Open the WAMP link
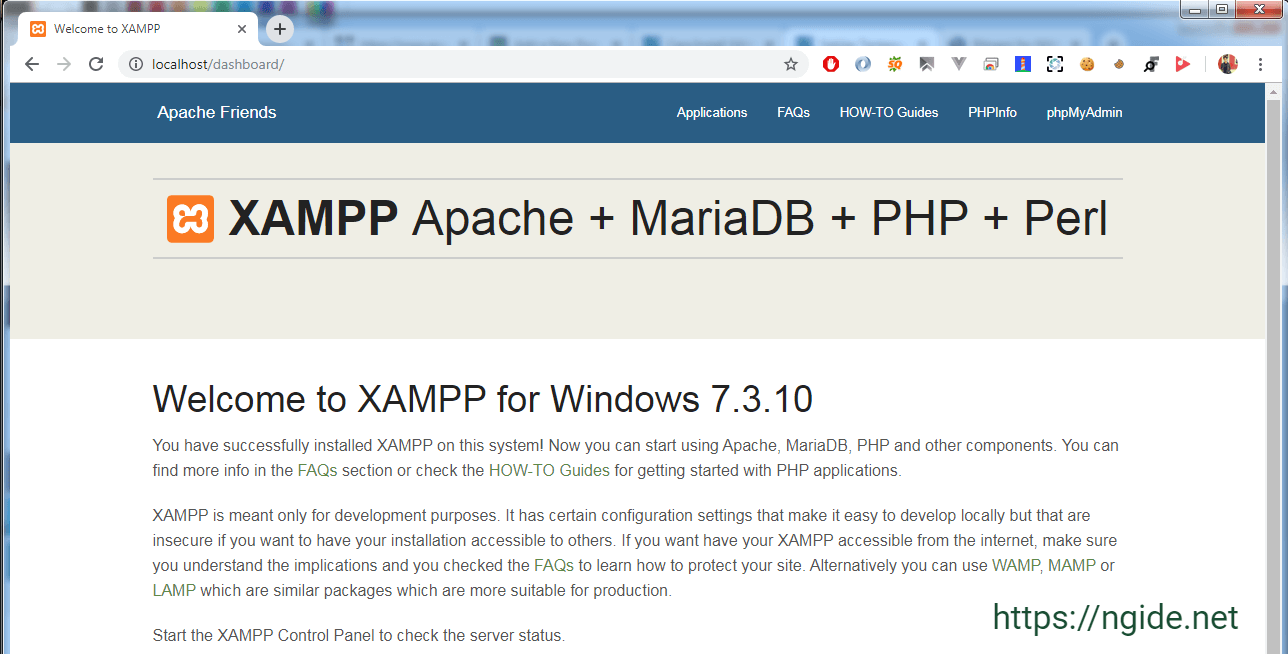The width and height of the screenshot is (1288, 656). [1016, 565]
